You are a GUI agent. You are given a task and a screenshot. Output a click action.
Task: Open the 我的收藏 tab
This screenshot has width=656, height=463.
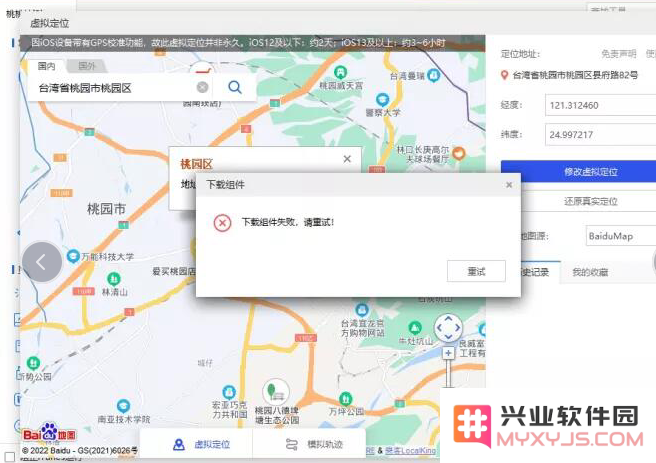point(590,272)
